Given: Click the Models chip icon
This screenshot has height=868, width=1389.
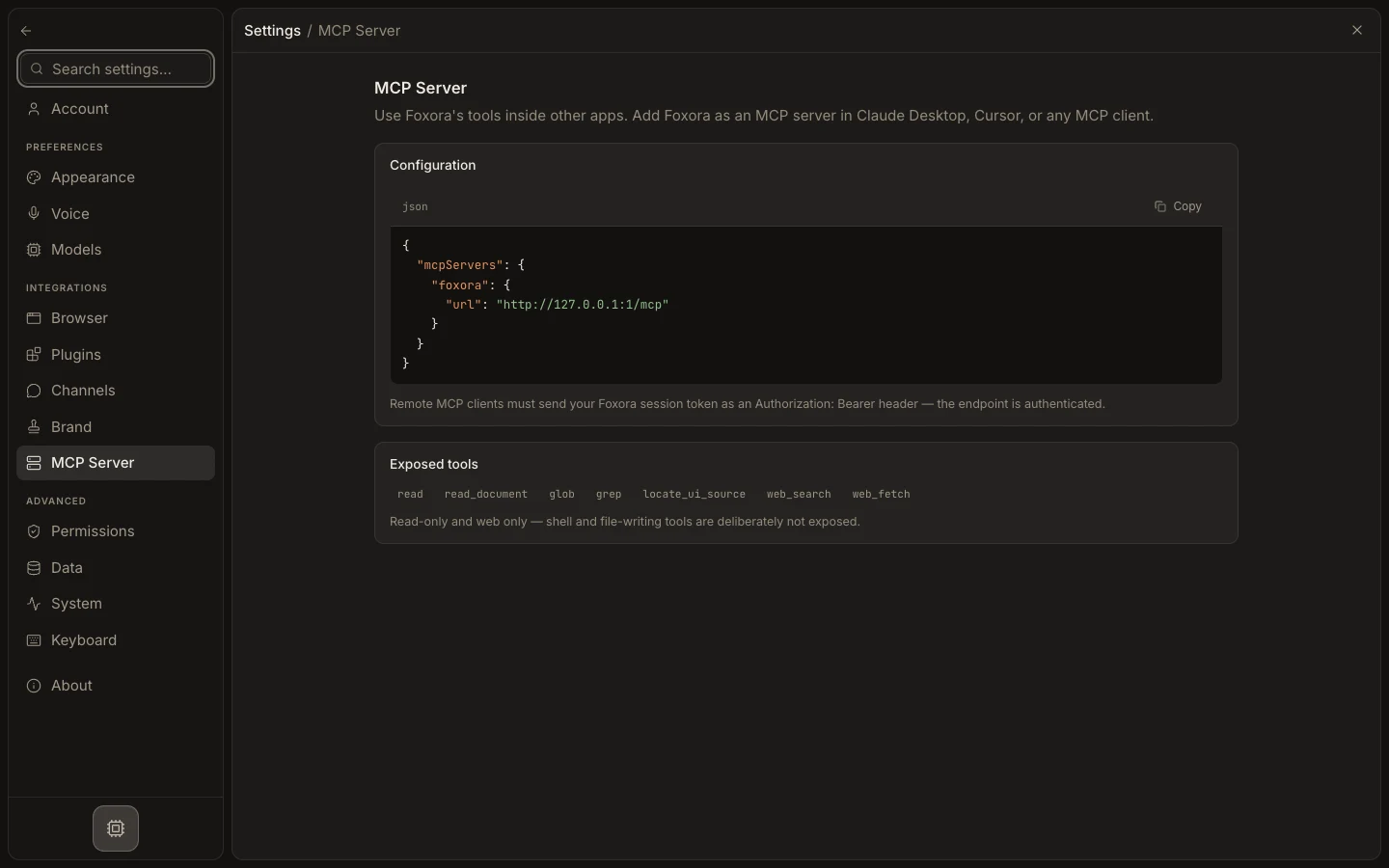Looking at the screenshot, I should tap(34, 250).
